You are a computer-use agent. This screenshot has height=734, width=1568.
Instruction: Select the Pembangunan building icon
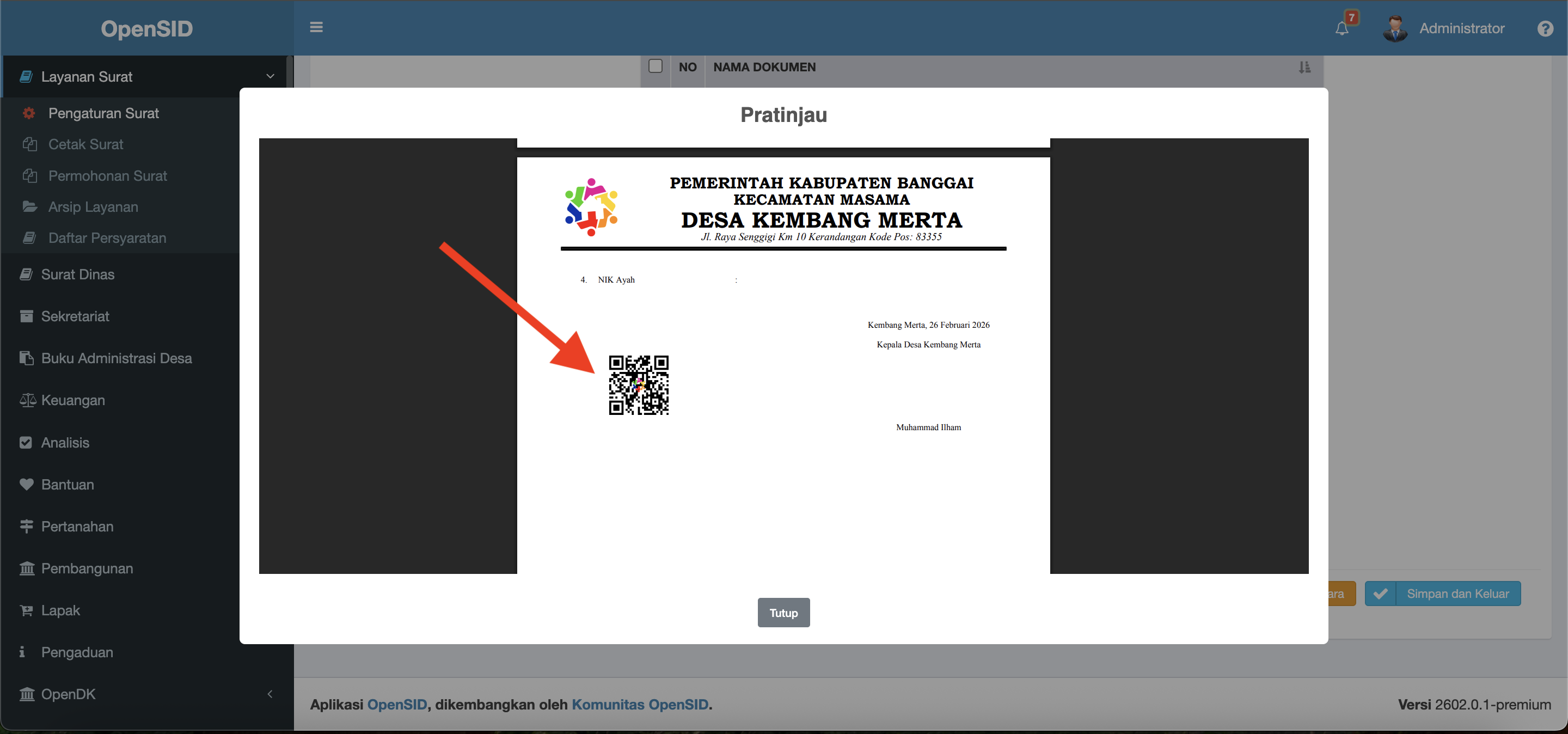click(27, 568)
